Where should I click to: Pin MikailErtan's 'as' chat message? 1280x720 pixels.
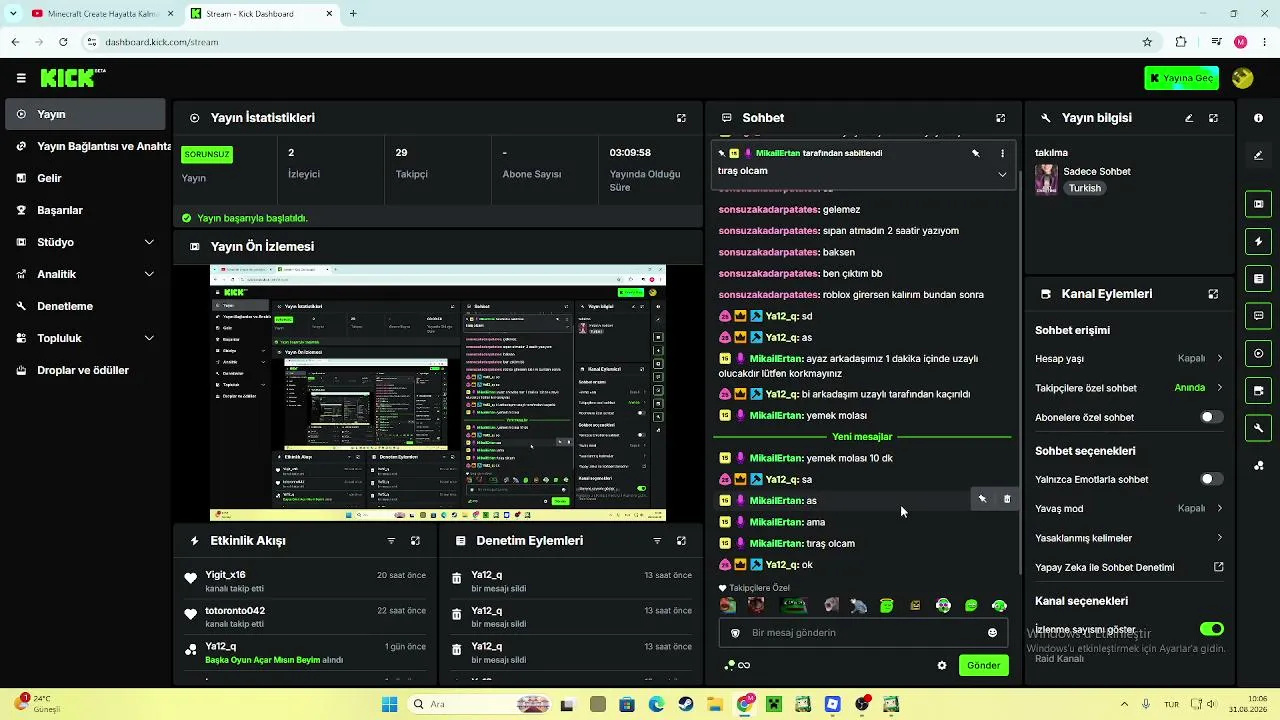(982, 499)
